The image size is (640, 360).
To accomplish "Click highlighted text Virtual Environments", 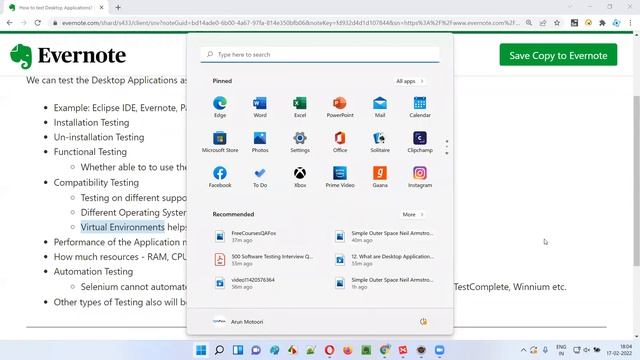I will click(x=122, y=227).
